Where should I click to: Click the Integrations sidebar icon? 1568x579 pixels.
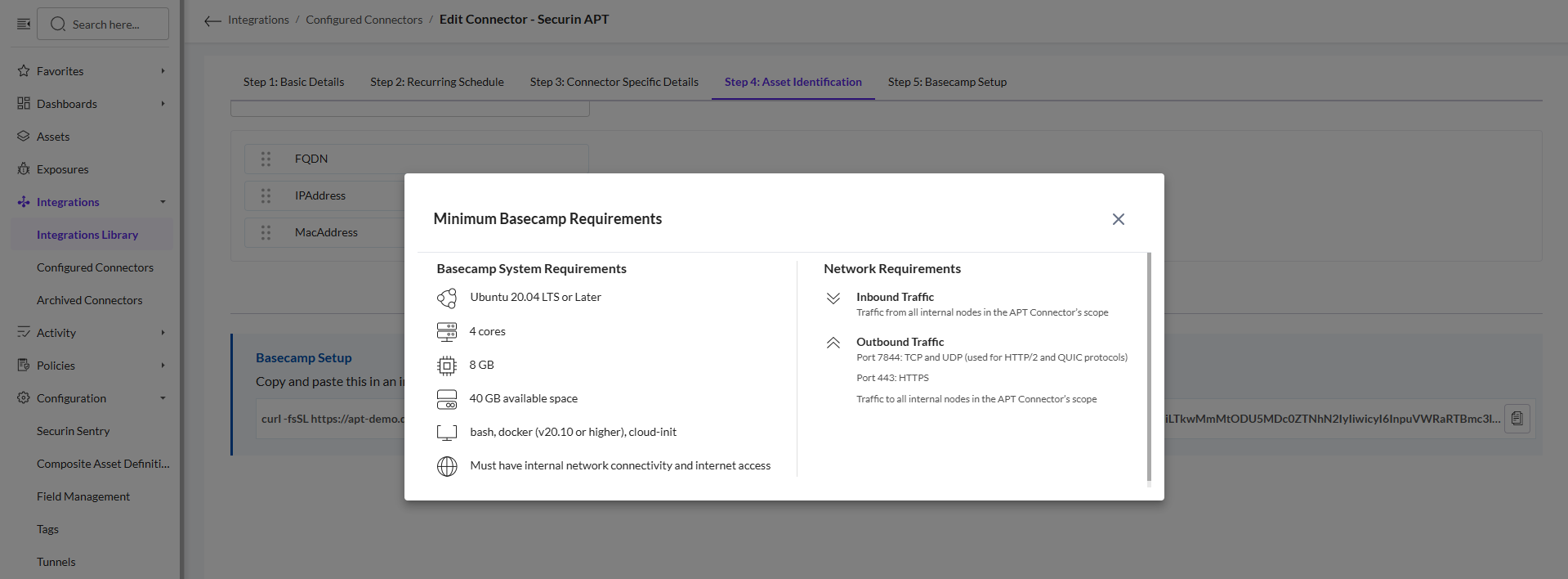click(24, 202)
